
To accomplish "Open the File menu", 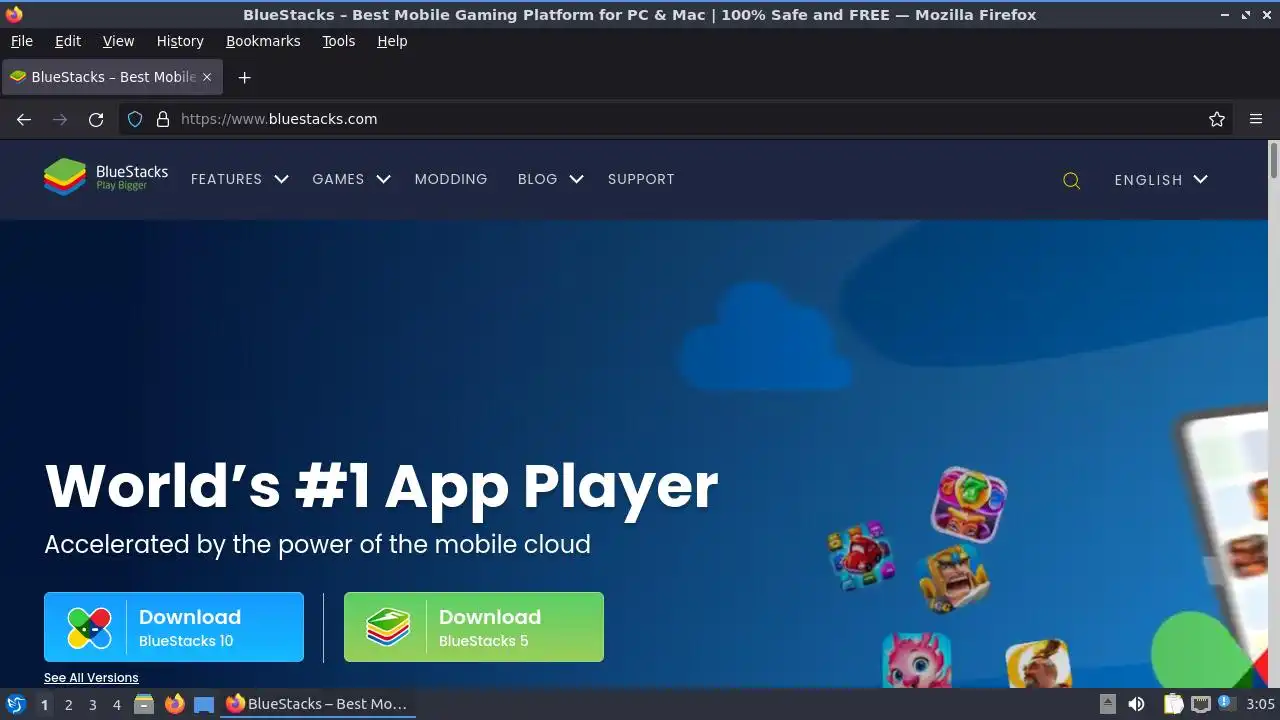I will pyautogui.click(x=21, y=41).
